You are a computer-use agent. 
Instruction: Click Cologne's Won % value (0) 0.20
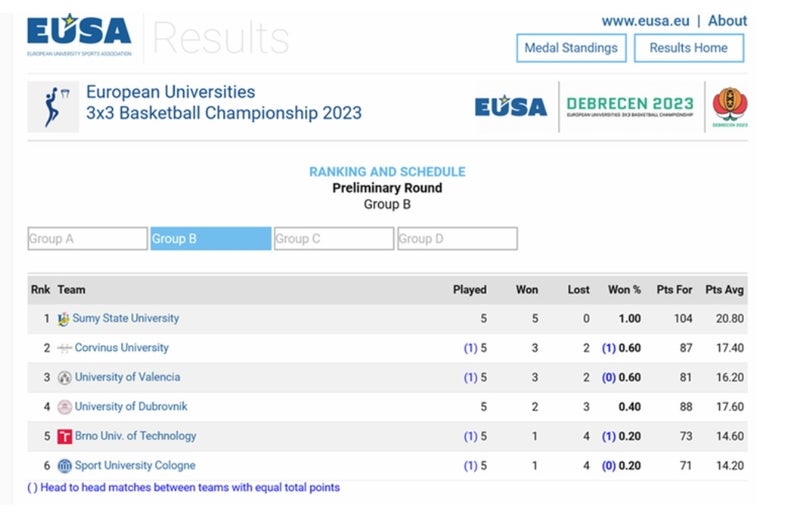coord(621,466)
